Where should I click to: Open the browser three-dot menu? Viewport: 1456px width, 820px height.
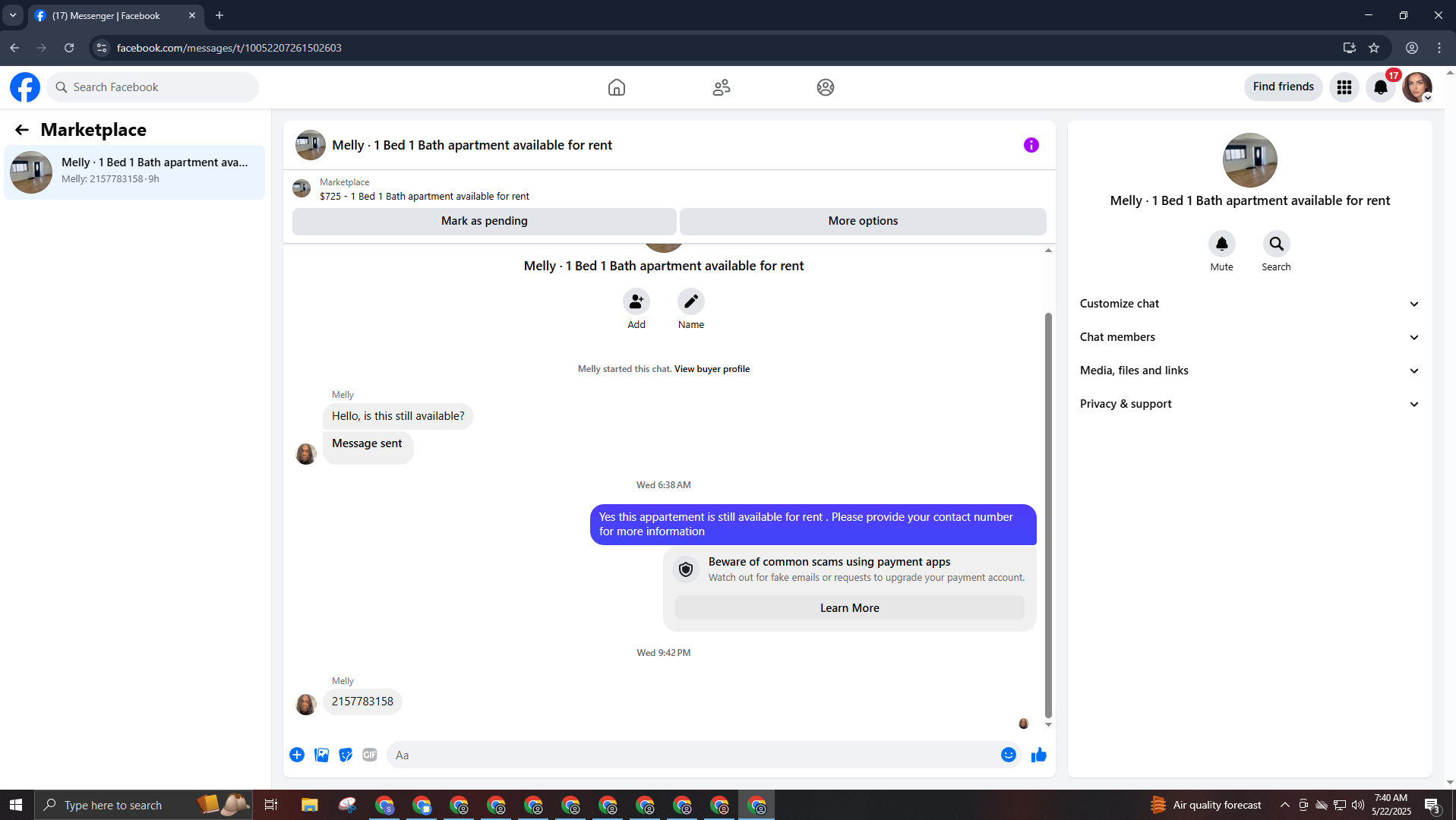[1439, 48]
